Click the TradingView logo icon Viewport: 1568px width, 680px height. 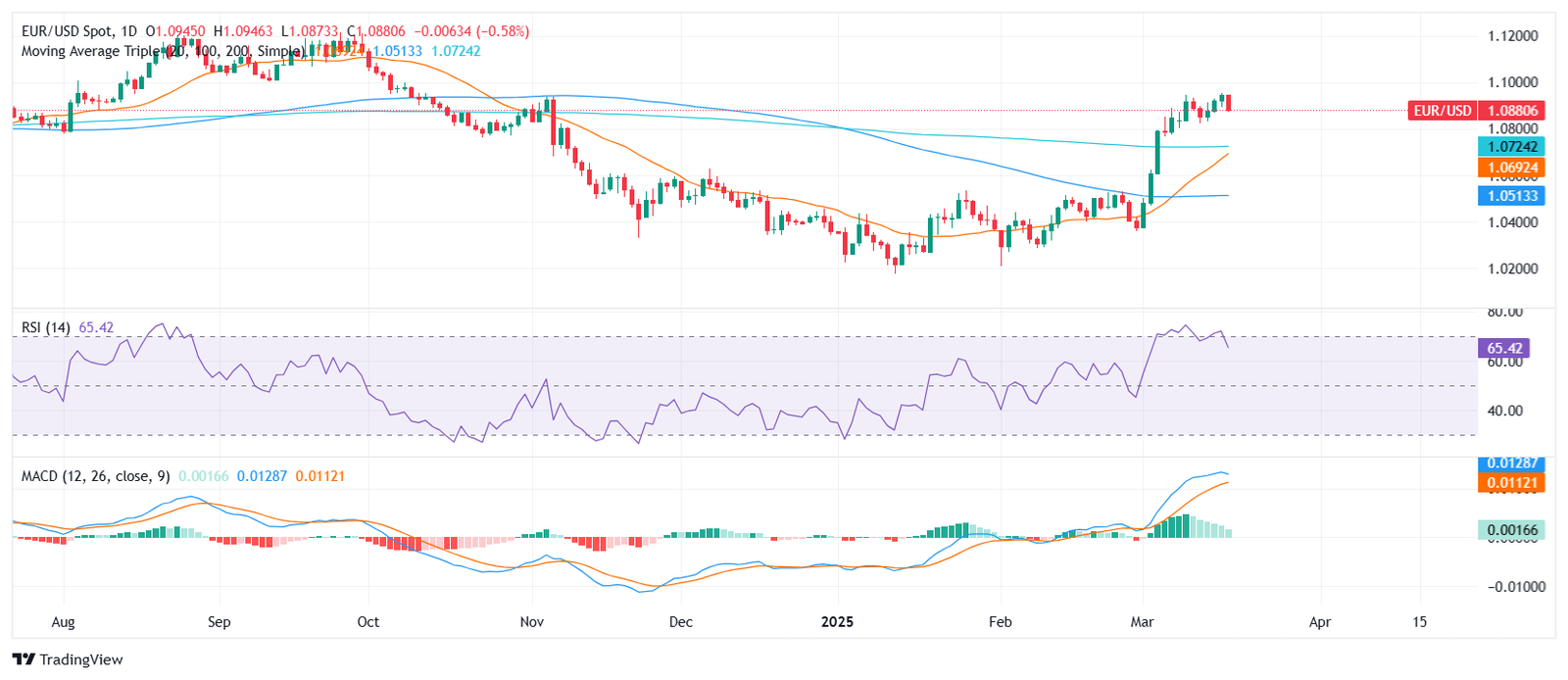(24, 659)
